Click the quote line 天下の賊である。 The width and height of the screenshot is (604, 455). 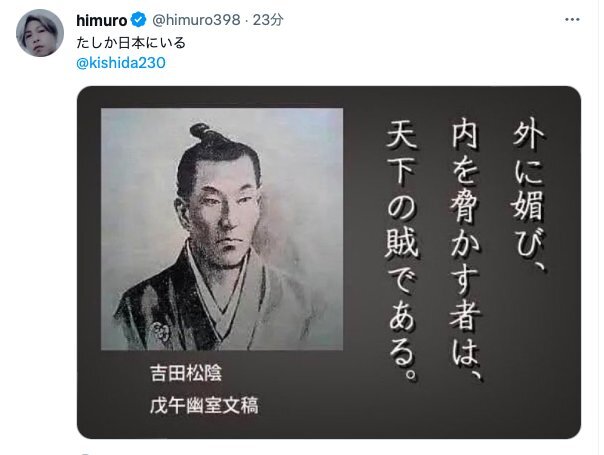pyautogui.click(x=402, y=252)
